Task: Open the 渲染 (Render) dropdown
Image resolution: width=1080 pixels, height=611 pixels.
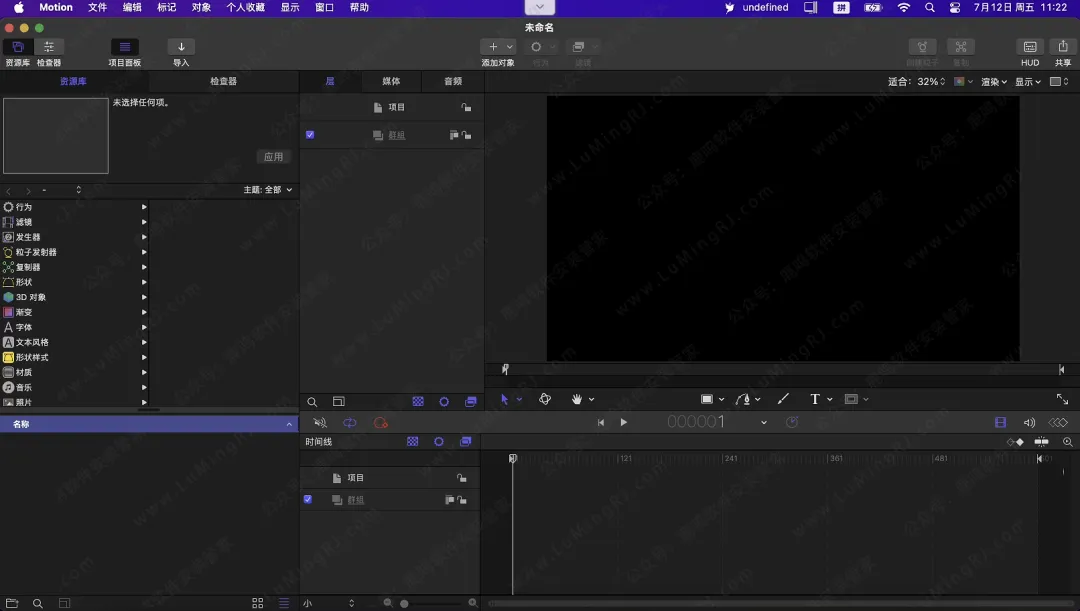Action: point(993,82)
